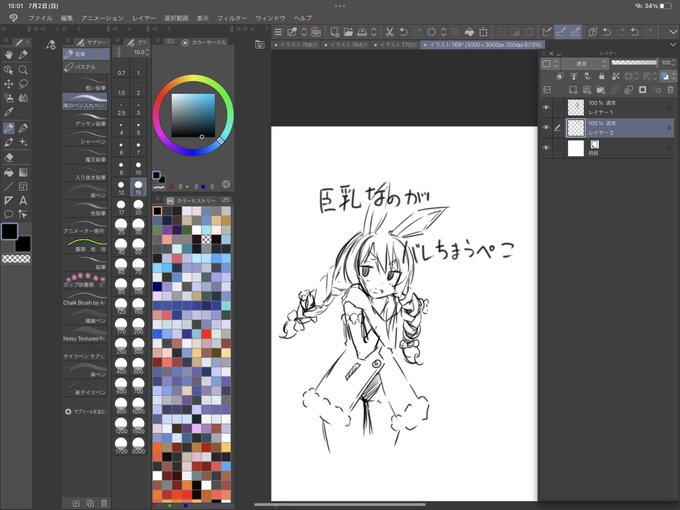Select the Move layer tool
The width and height of the screenshot is (680, 510).
pyautogui.click(x=9, y=84)
